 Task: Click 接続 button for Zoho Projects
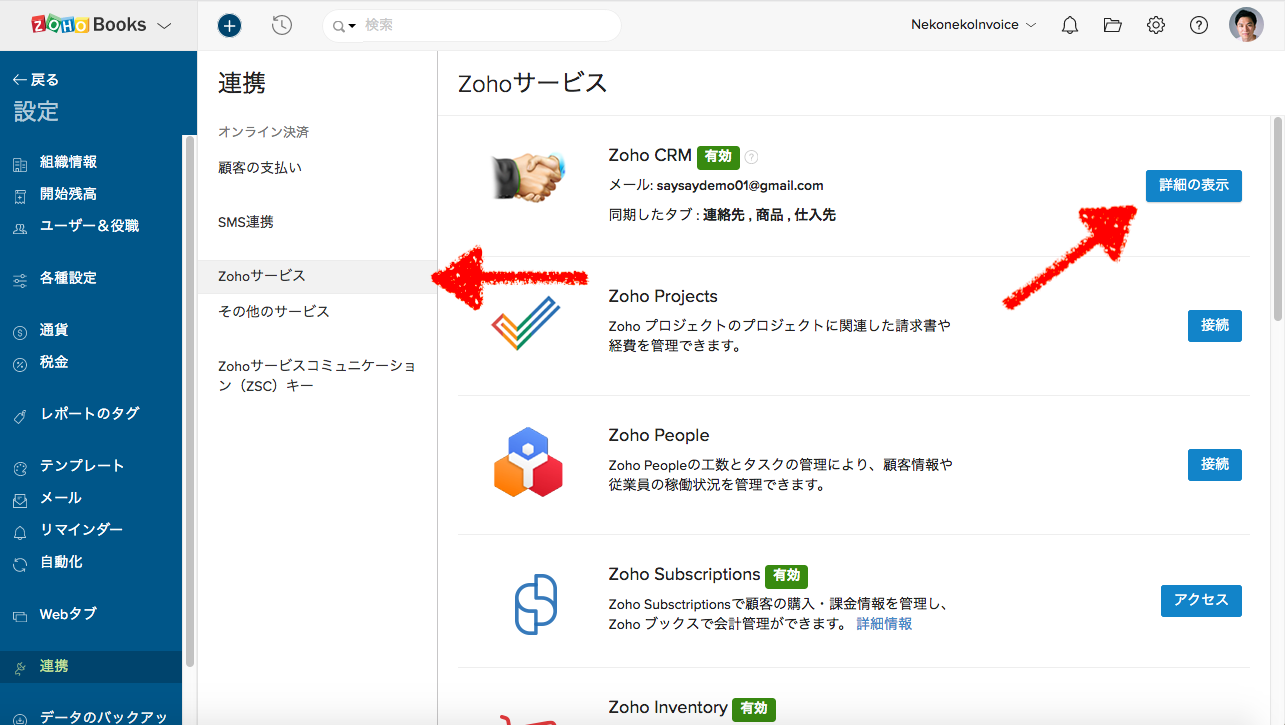[x=1215, y=326]
